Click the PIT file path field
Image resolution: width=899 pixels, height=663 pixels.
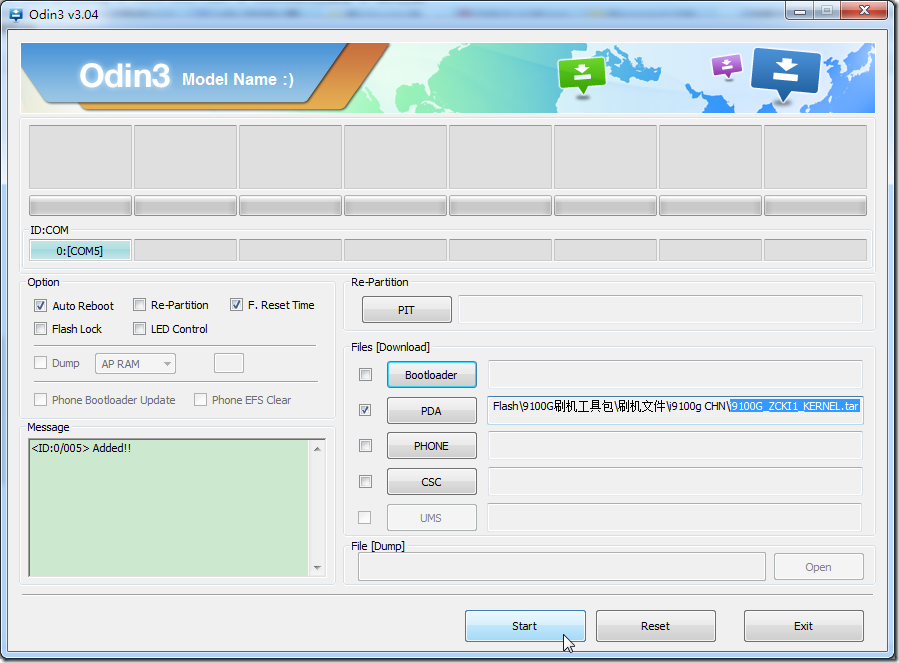coord(660,310)
